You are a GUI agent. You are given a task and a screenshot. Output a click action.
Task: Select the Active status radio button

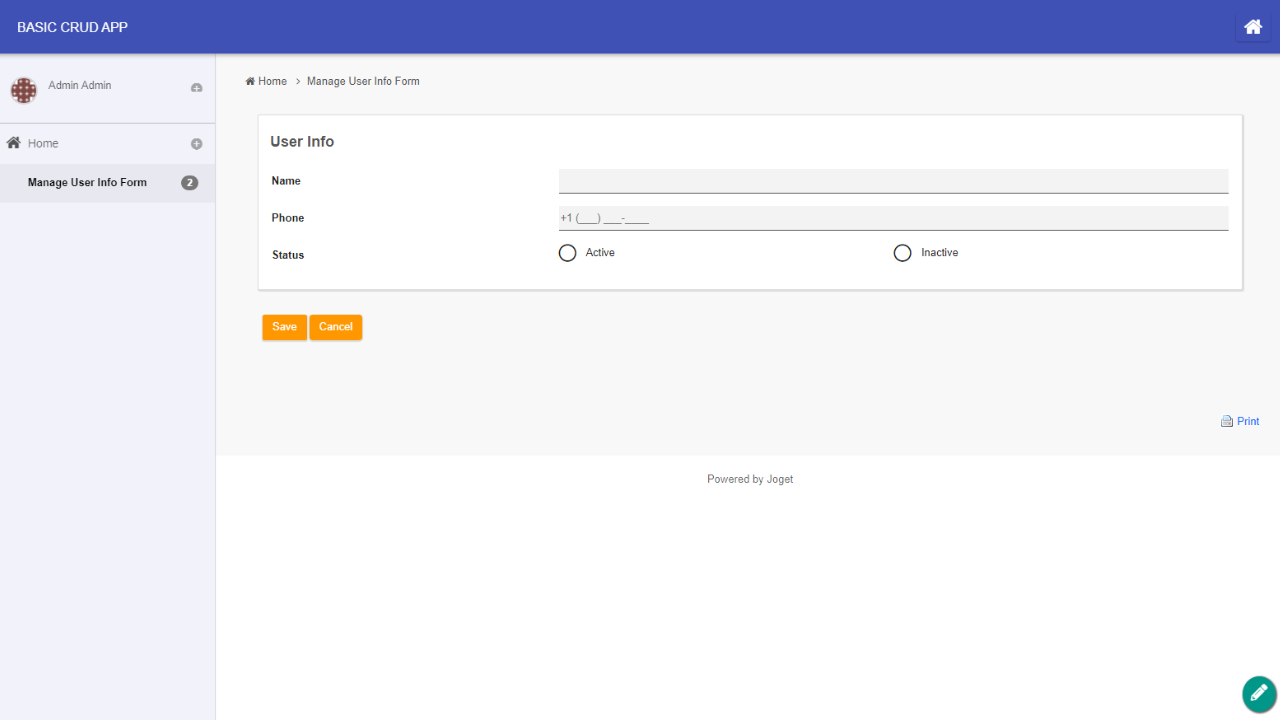568,253
